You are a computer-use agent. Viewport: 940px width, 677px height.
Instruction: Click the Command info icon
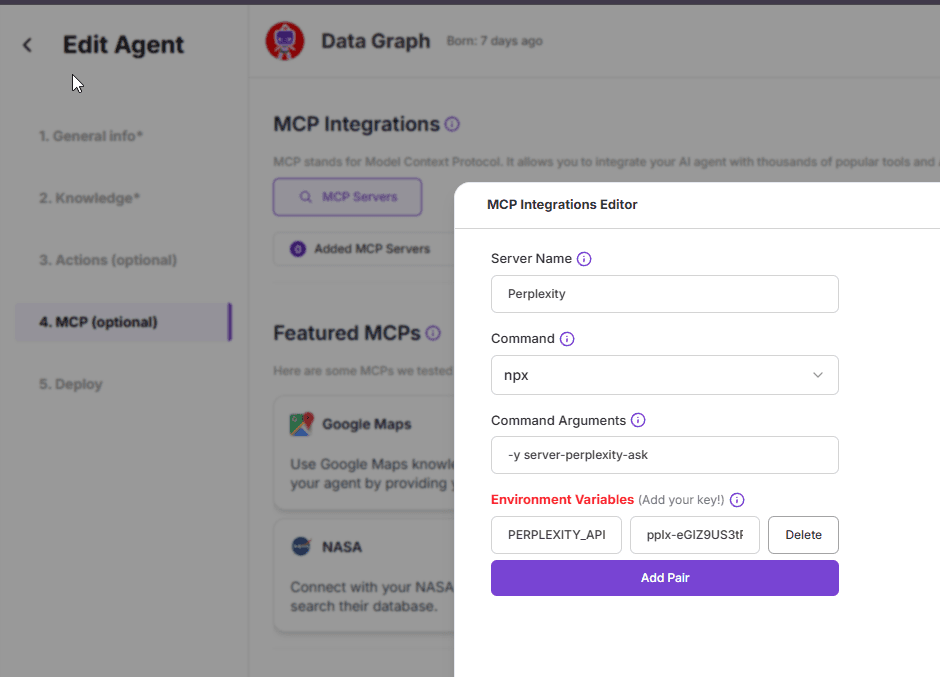(567, 339)
